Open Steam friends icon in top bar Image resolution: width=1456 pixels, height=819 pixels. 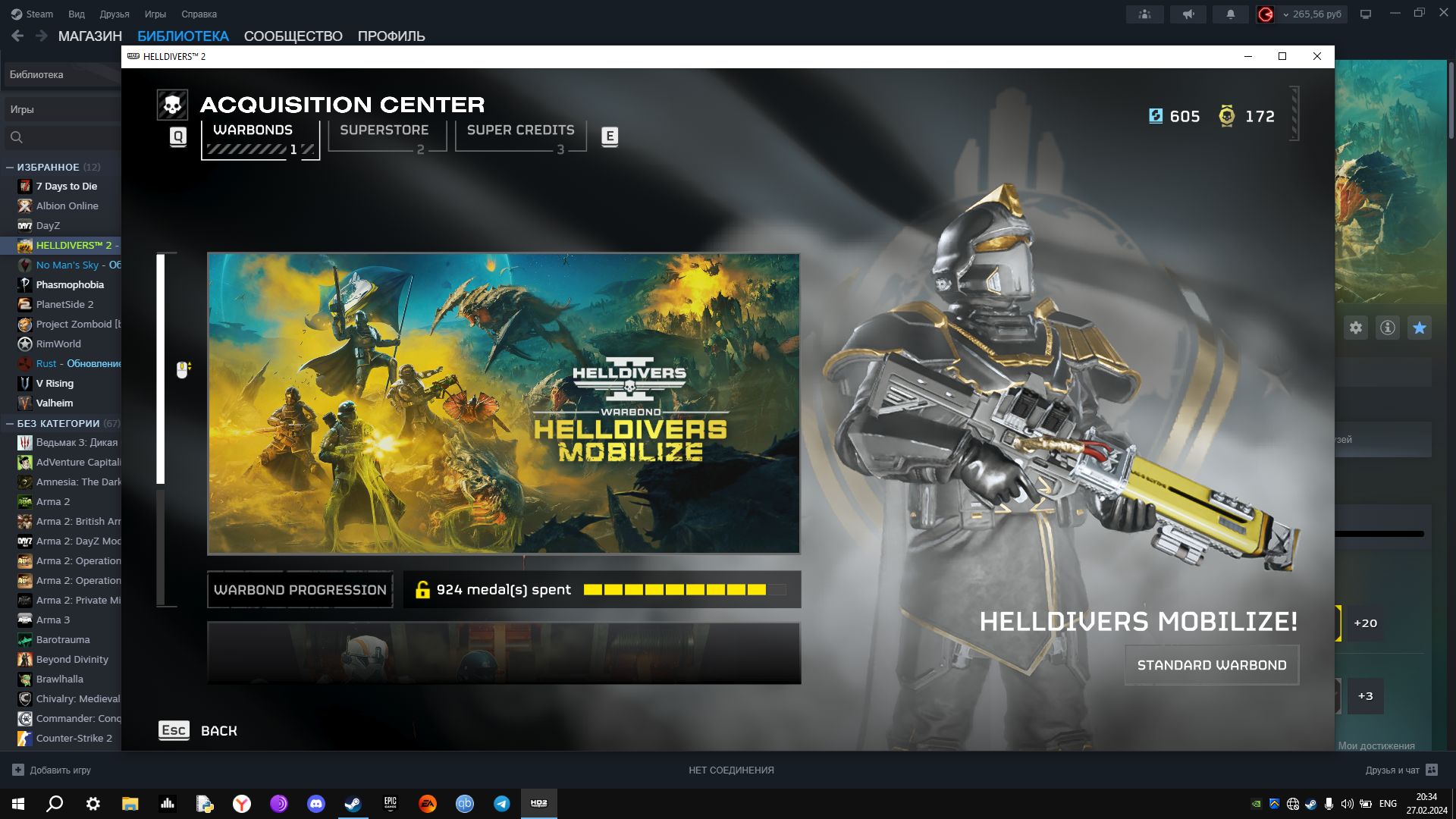click(x=1144, y=14)
